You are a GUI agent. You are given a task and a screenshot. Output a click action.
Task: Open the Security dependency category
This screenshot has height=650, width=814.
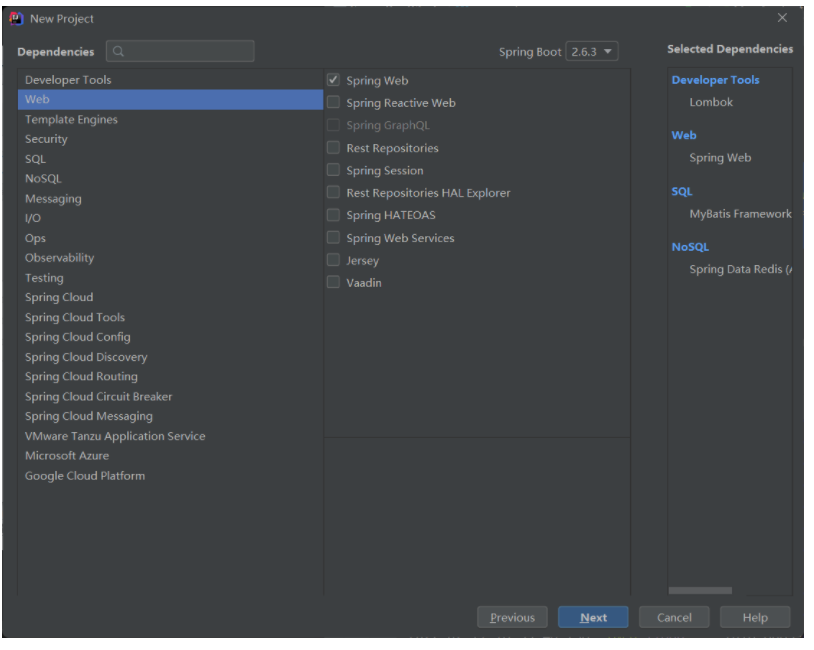coord(46,139)
